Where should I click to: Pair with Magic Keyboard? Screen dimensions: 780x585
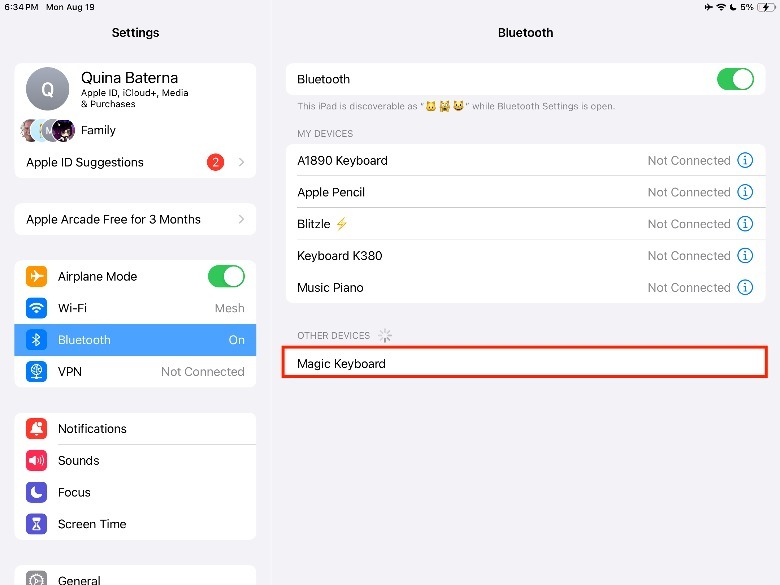click(x=525, y=363)
